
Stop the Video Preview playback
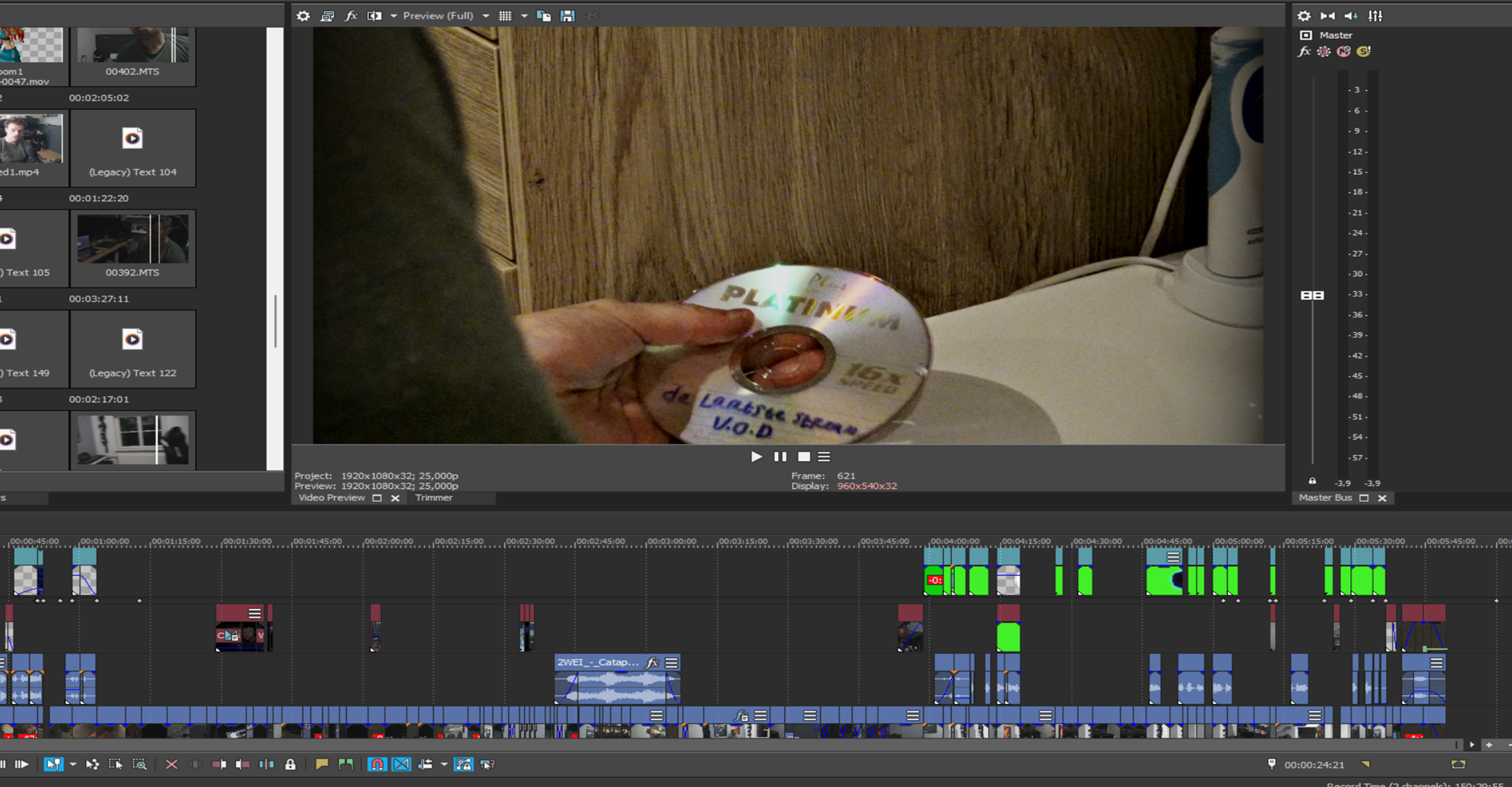tap(804, 457)
